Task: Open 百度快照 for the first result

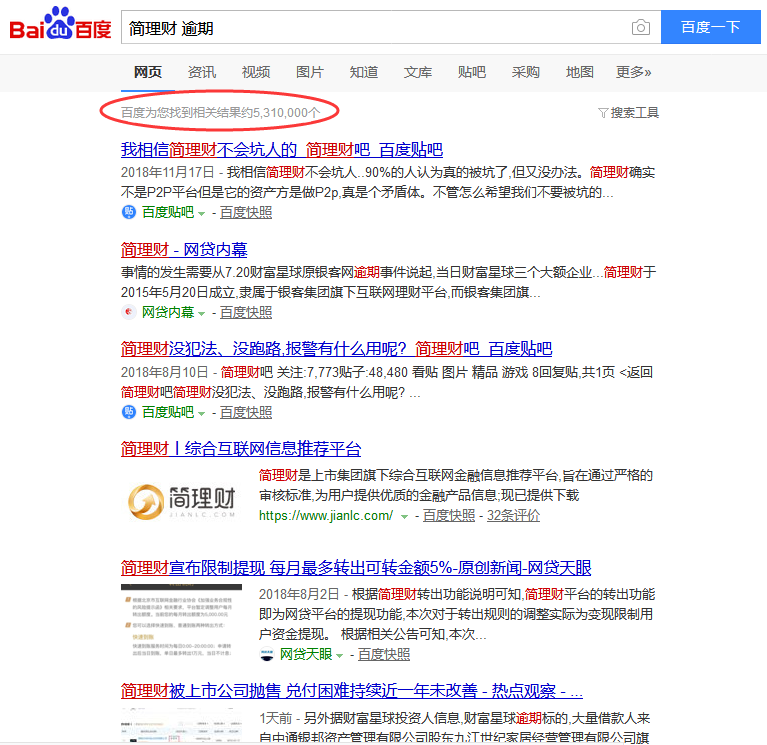Action: click(x=246, y=212)
